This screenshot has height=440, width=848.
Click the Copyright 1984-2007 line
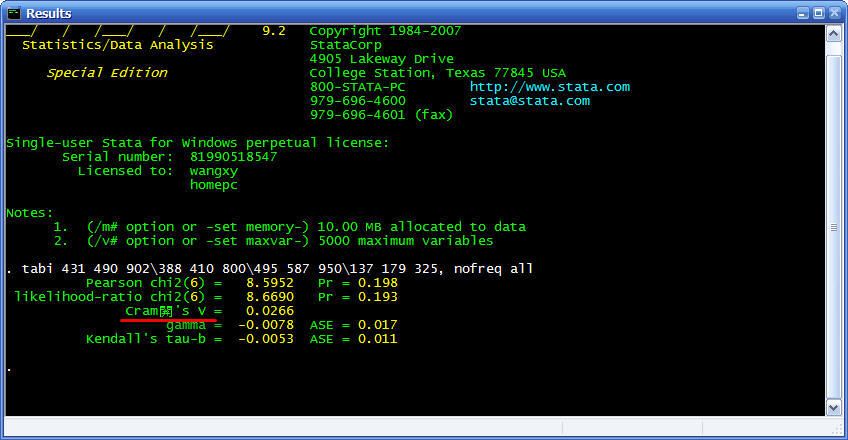pyautogui.click(x=385, y=31)
